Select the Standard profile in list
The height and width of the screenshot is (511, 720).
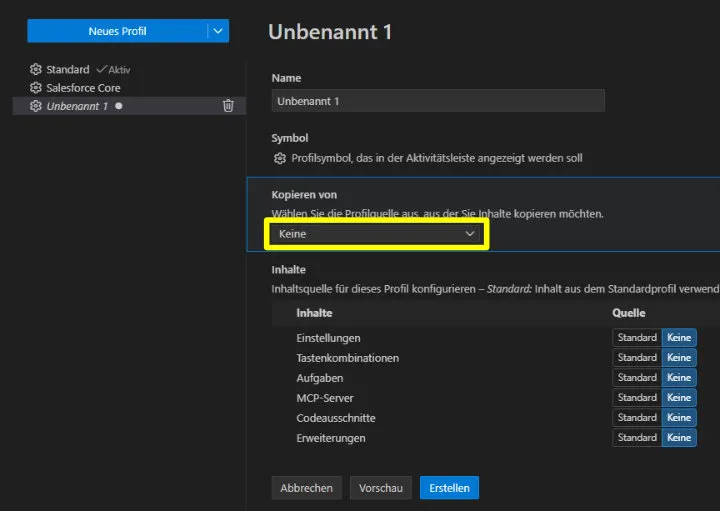[68, 70]
